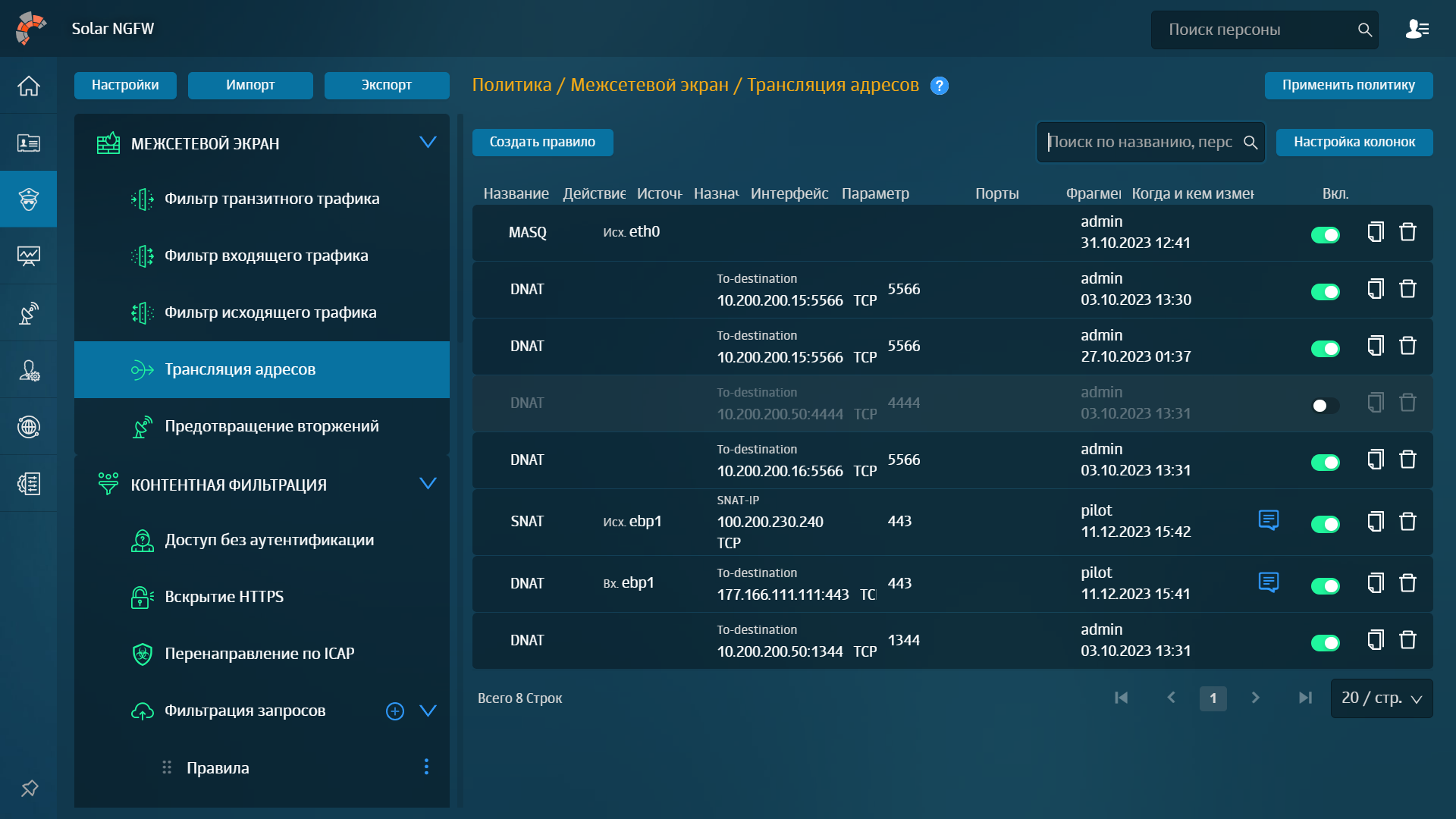Click the pin icon at sidebar bottom
Image resolution: width=1456 pixels, height=819 pixels.
pyautogui.click(x=29, y=789)
